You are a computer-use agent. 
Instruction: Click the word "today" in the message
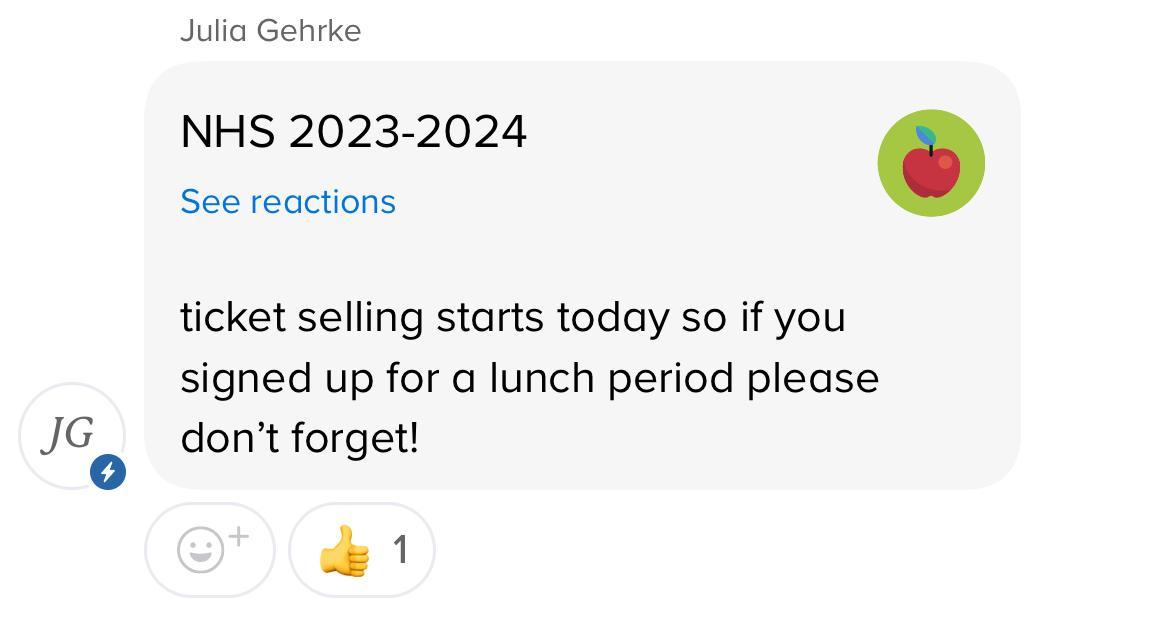612,318
